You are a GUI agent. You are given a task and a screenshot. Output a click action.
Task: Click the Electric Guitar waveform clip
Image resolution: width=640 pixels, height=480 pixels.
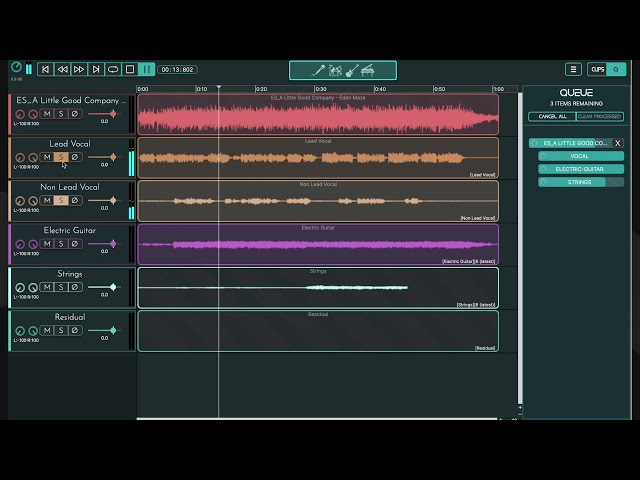point(318,244)
